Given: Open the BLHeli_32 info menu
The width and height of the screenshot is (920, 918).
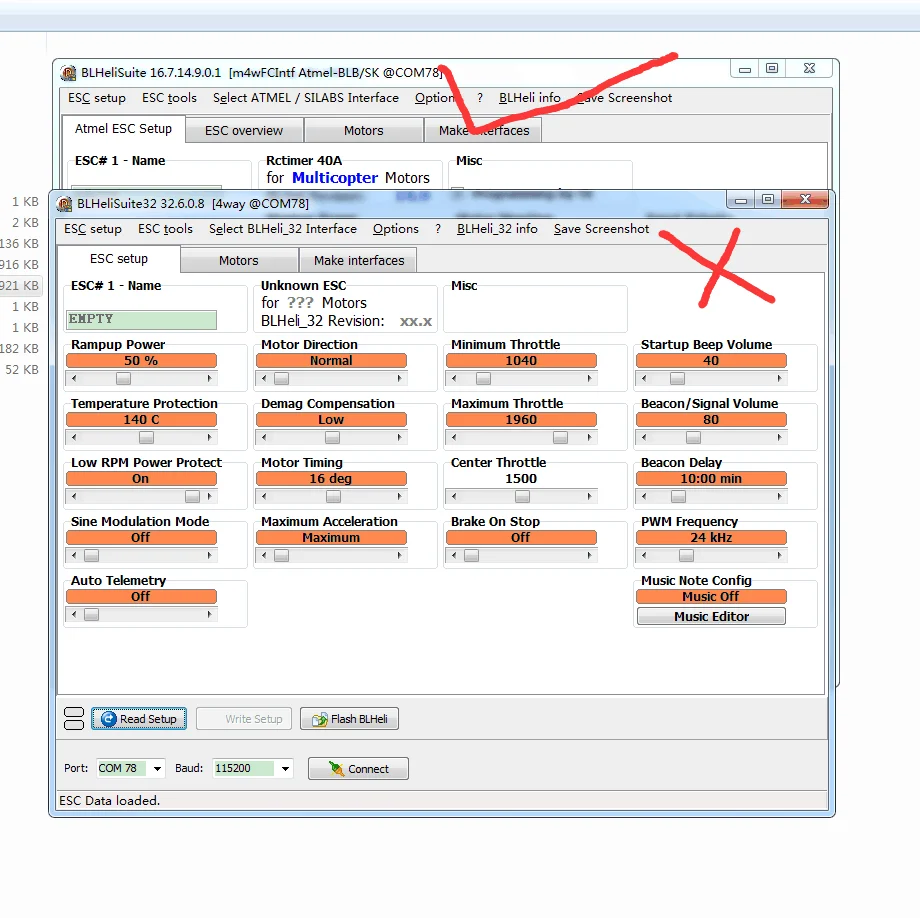Looking at the screenshot, I should click(x=497, y=229).
